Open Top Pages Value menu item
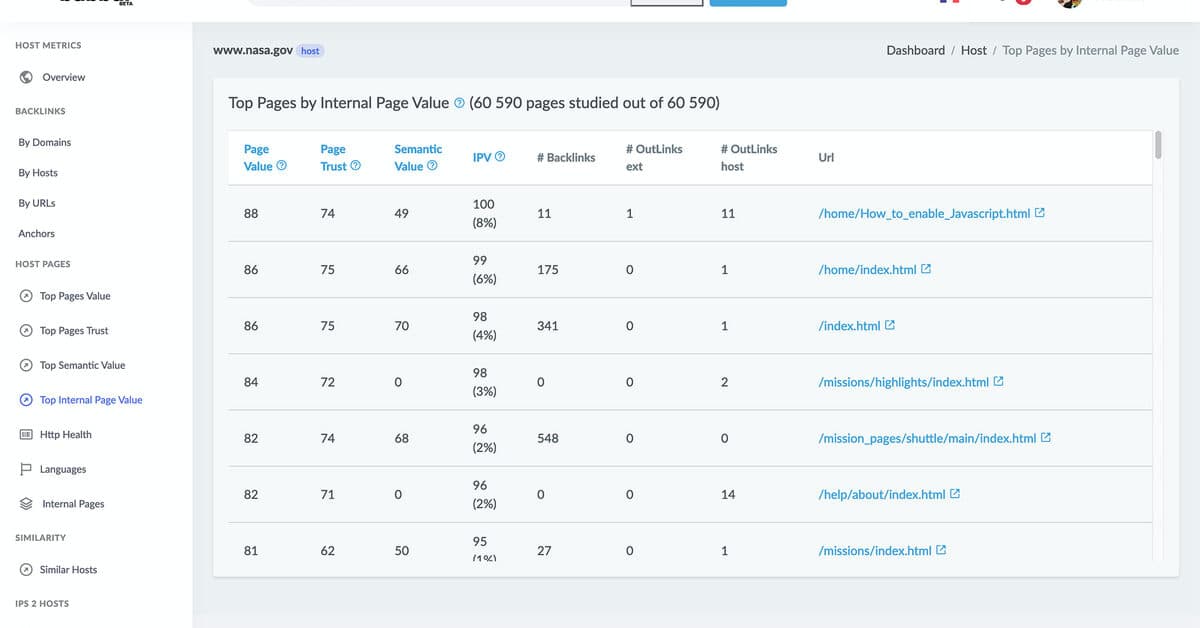 (x=75, y=296)
